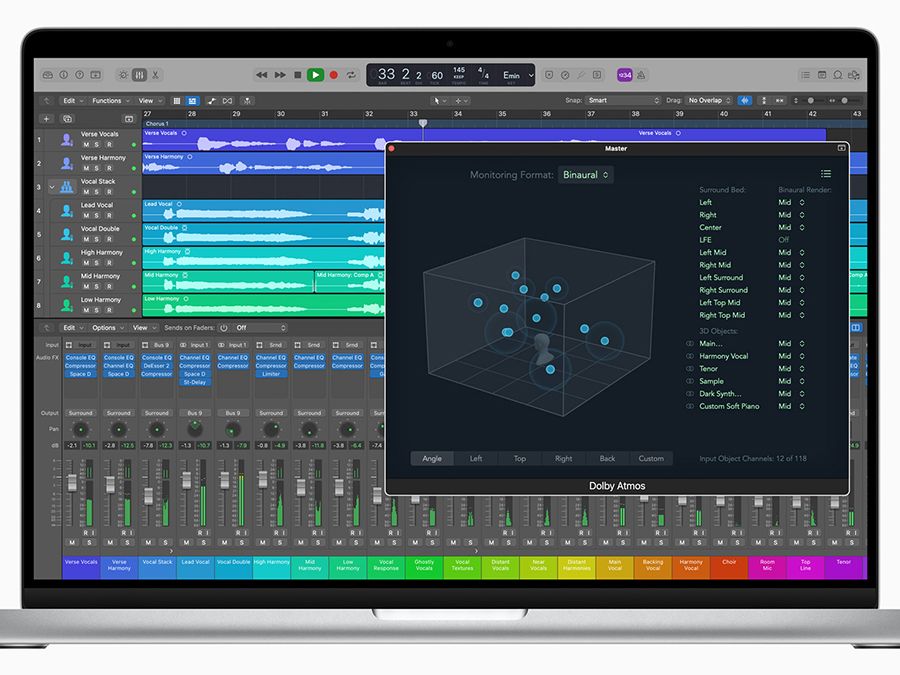Click the green Play button
Viewport: 900px width, 675px height.
coord(315,75)
